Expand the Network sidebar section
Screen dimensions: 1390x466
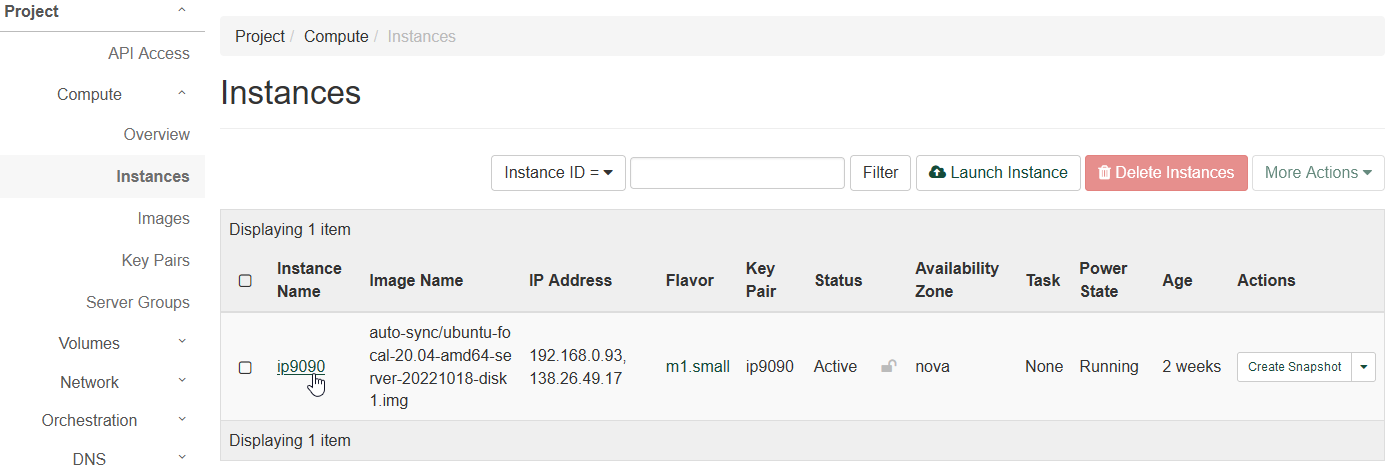click(x=181, y=382)
